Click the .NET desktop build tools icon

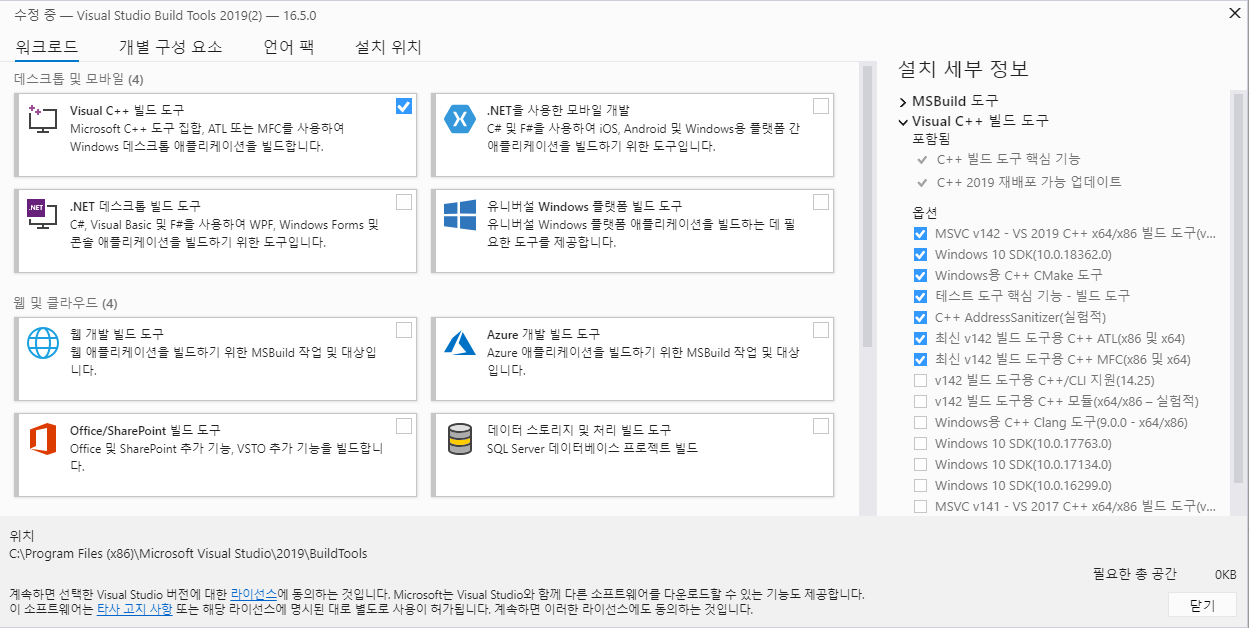click(x=43, y=214)
